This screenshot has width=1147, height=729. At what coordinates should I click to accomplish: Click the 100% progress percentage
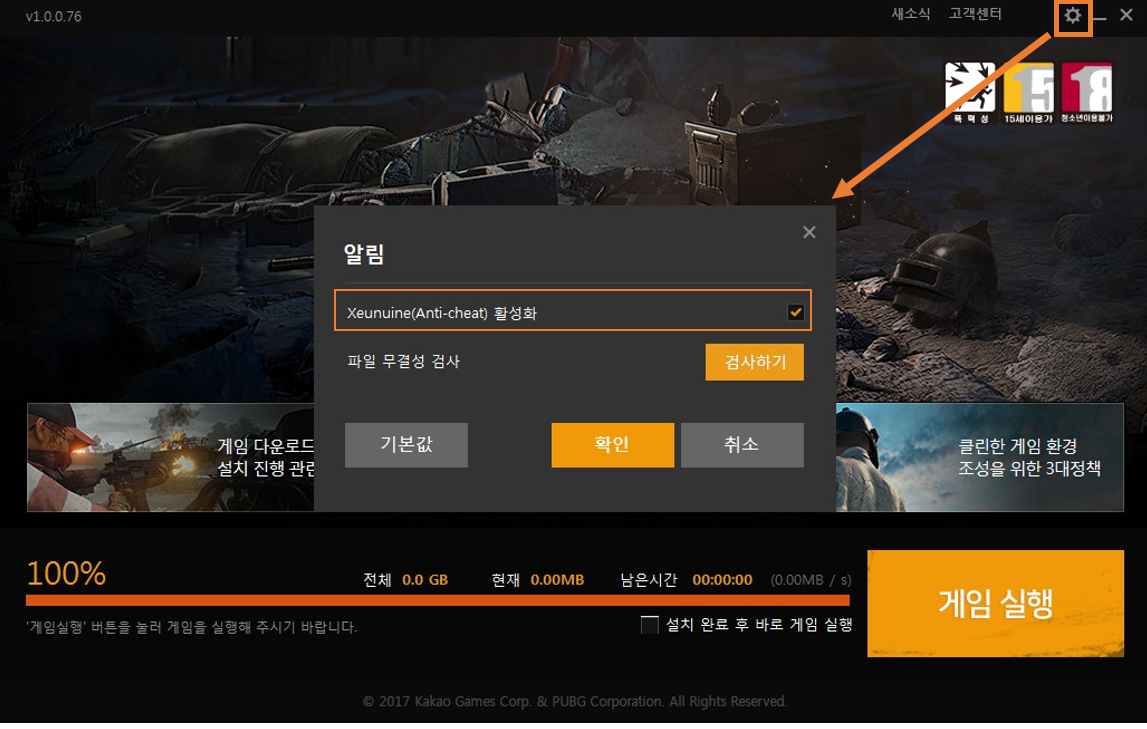pyautogui.click(x=67, y=573)
